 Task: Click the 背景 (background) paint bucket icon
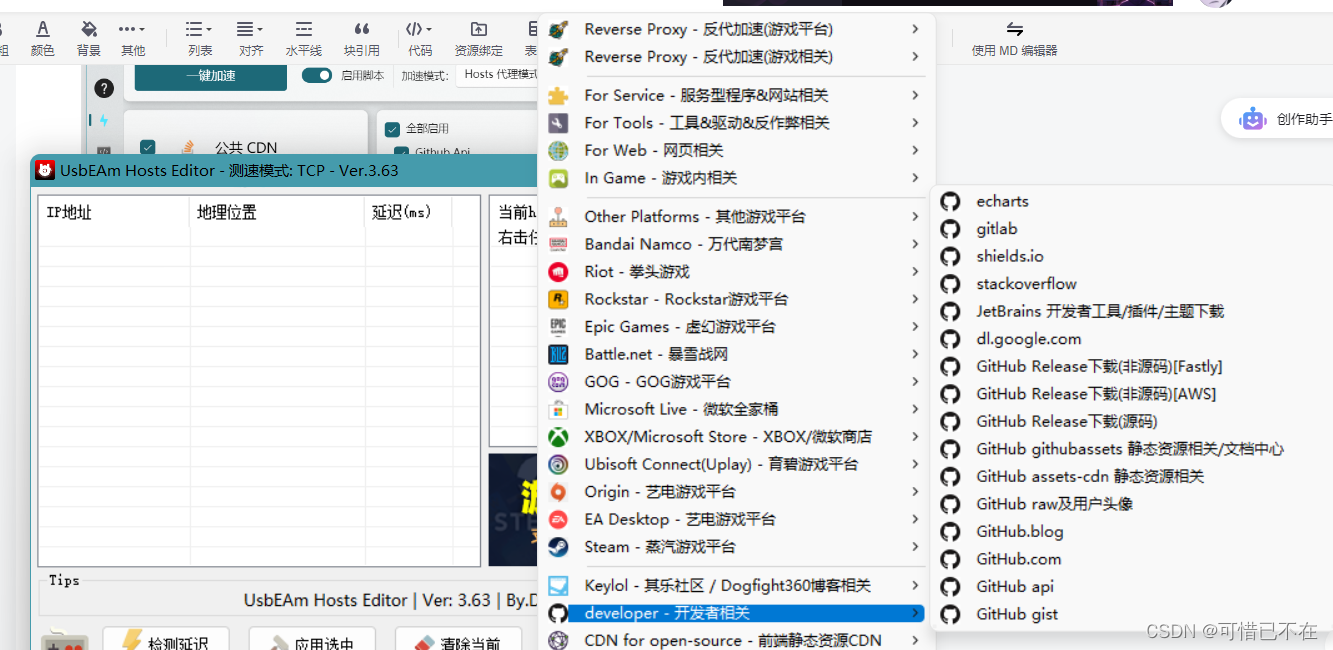tap(88, 30)
